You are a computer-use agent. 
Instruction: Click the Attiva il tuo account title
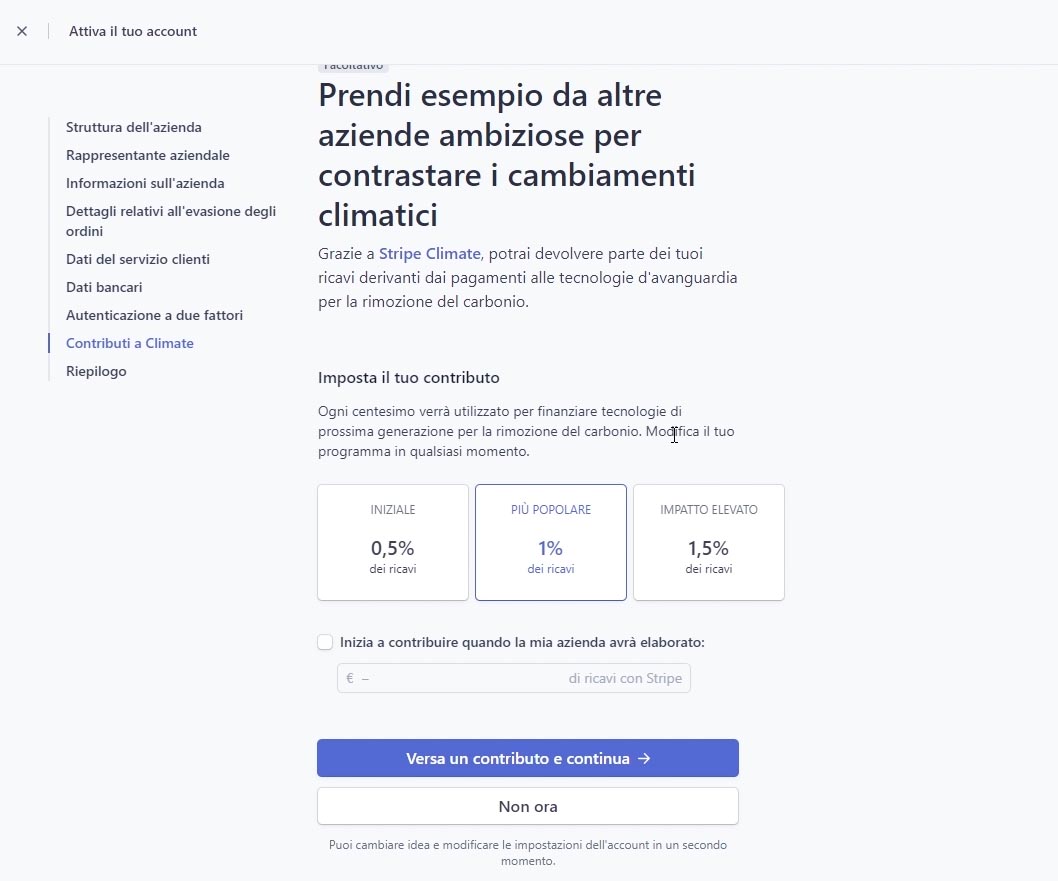(x=133, y=31)
